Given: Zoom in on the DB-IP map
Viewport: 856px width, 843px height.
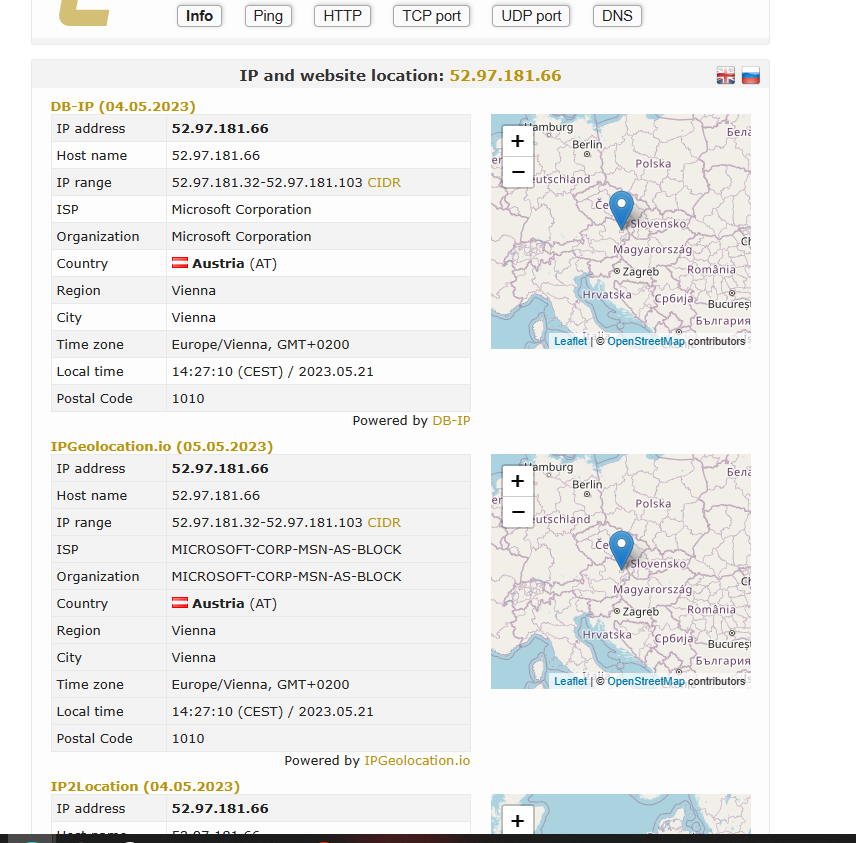Looking at the screenshot, I should click(518, 141).
